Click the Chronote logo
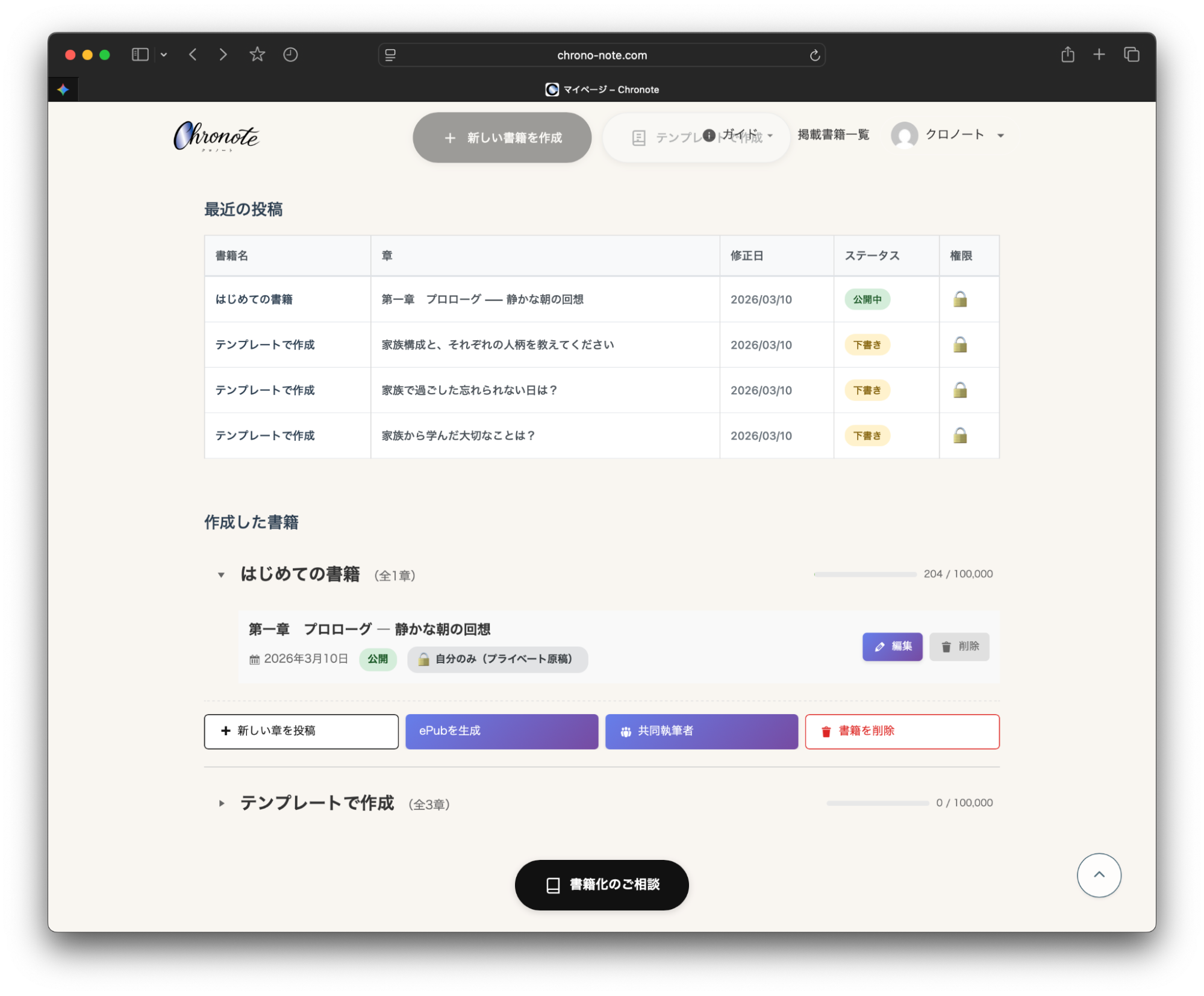The image size is (1204, 996). (x=216, y=136)
